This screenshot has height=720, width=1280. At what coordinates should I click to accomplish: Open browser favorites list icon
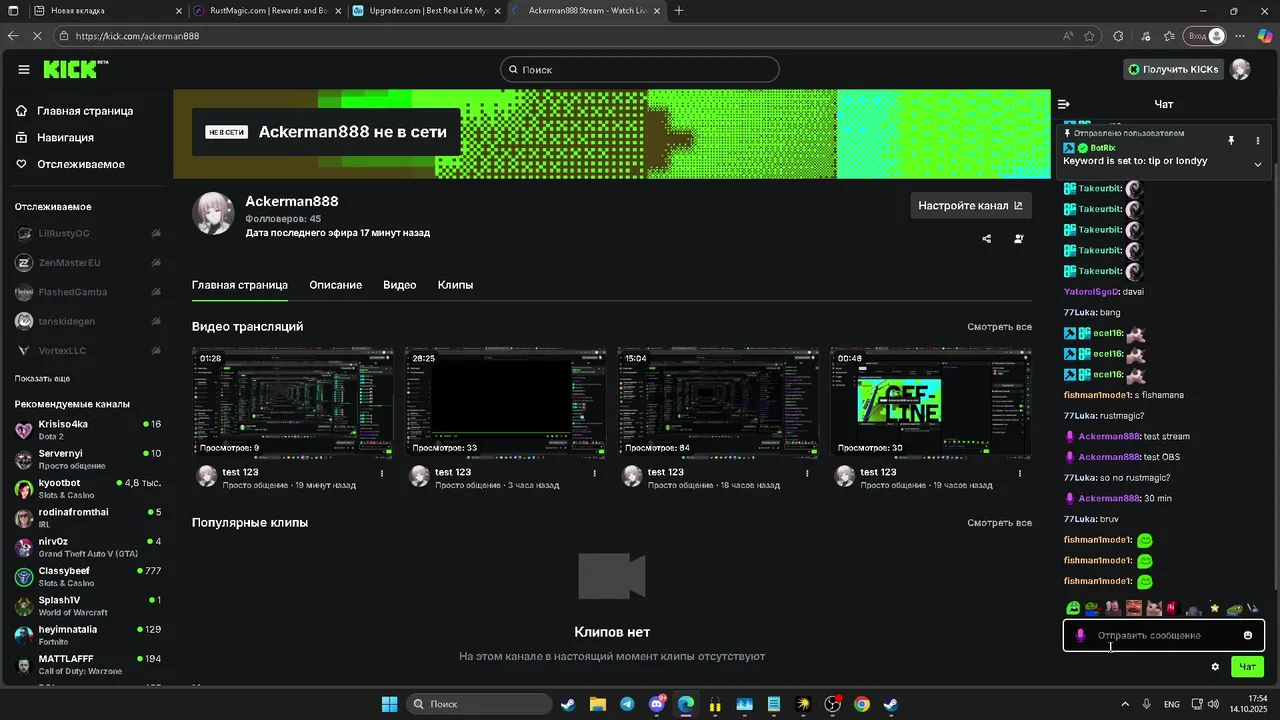tap(1169, 36)
